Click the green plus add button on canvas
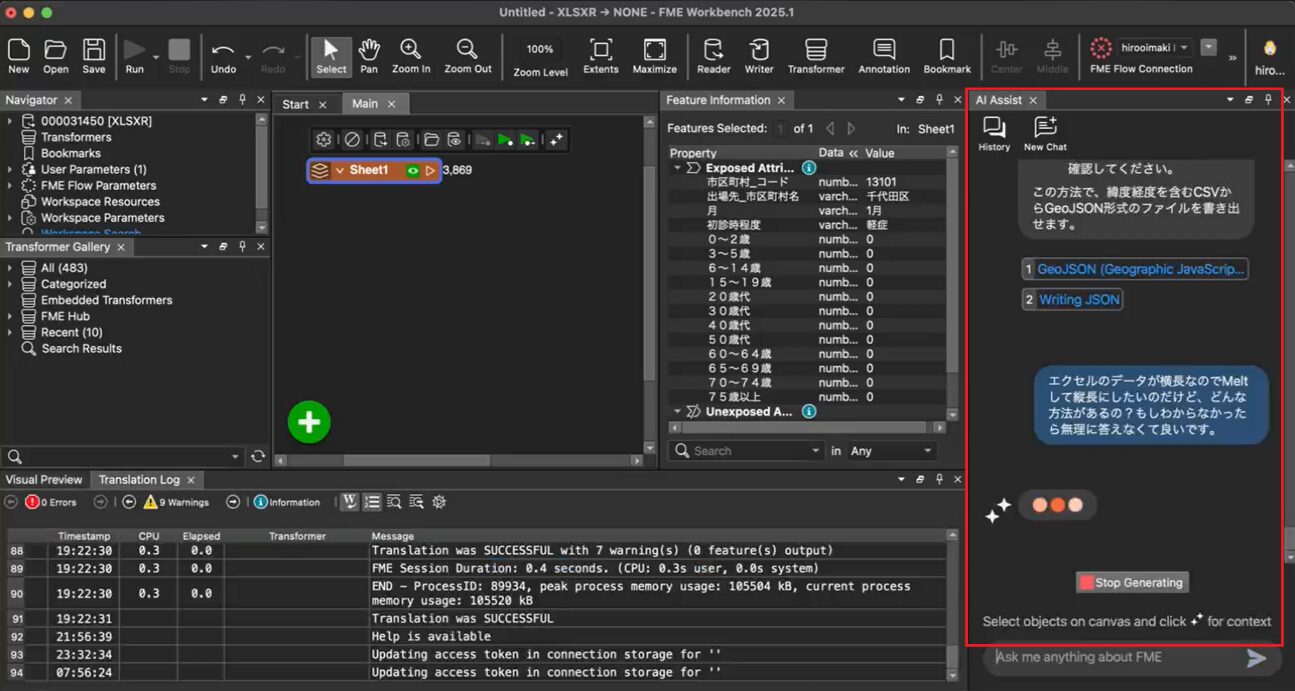 309,422
